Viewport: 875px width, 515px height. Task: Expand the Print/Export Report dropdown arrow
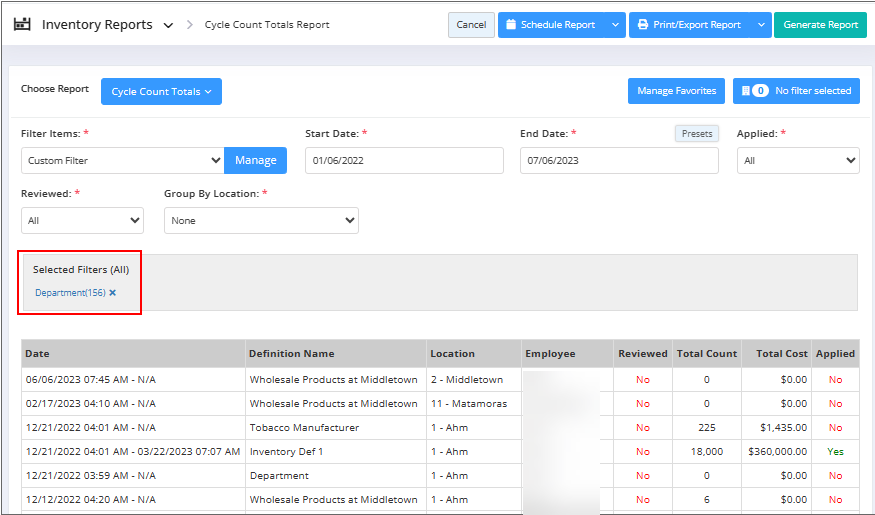point(761,25)
